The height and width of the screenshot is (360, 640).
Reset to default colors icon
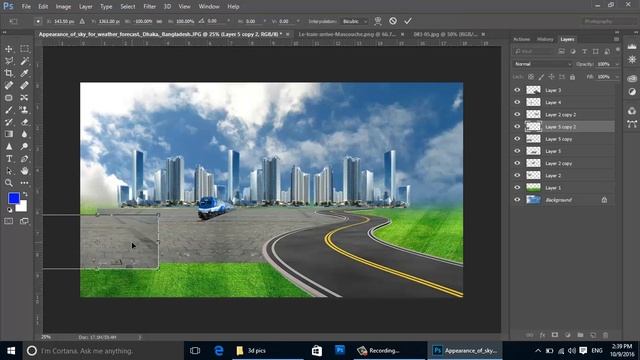click(9, 210)
